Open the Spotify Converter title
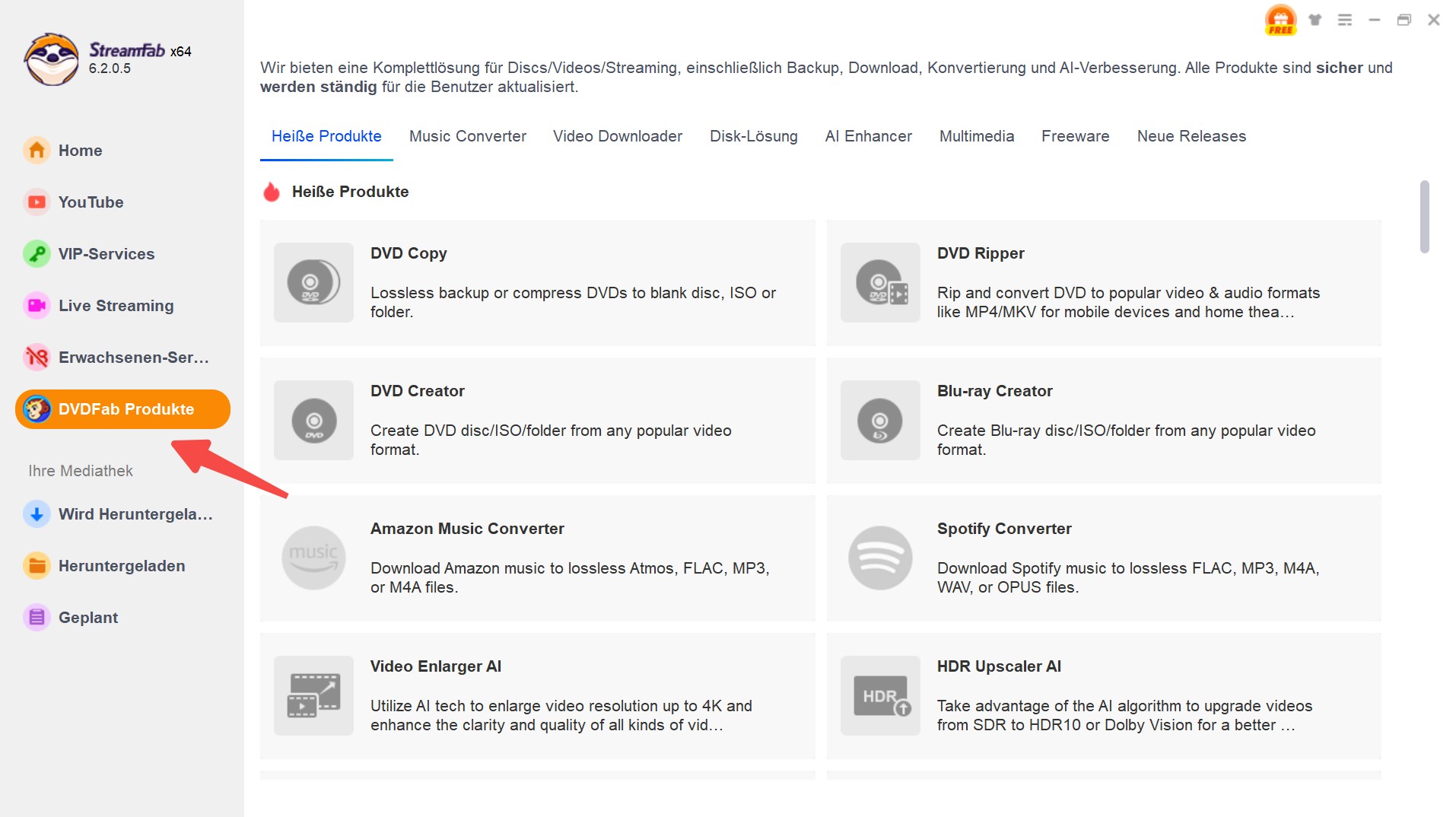 [x=1004, y=529]
